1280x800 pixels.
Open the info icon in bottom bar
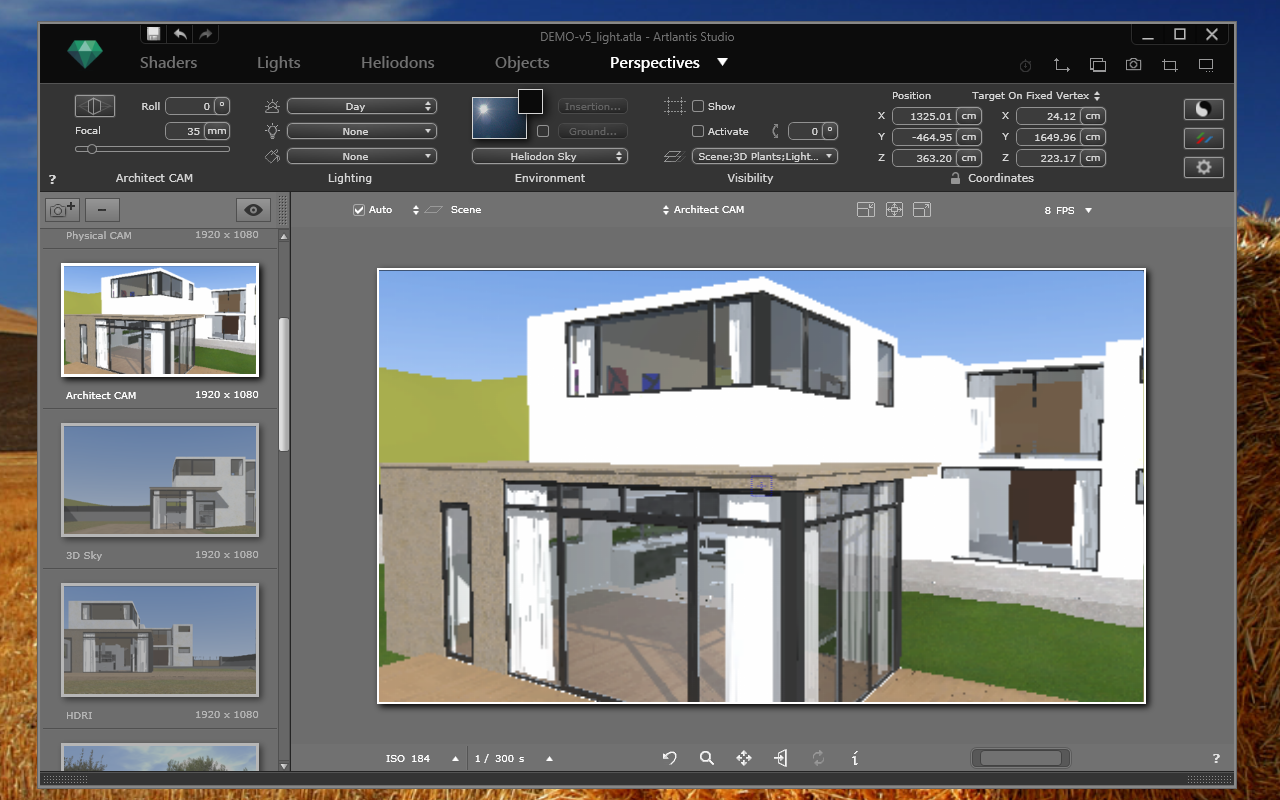tap(854, 758)
